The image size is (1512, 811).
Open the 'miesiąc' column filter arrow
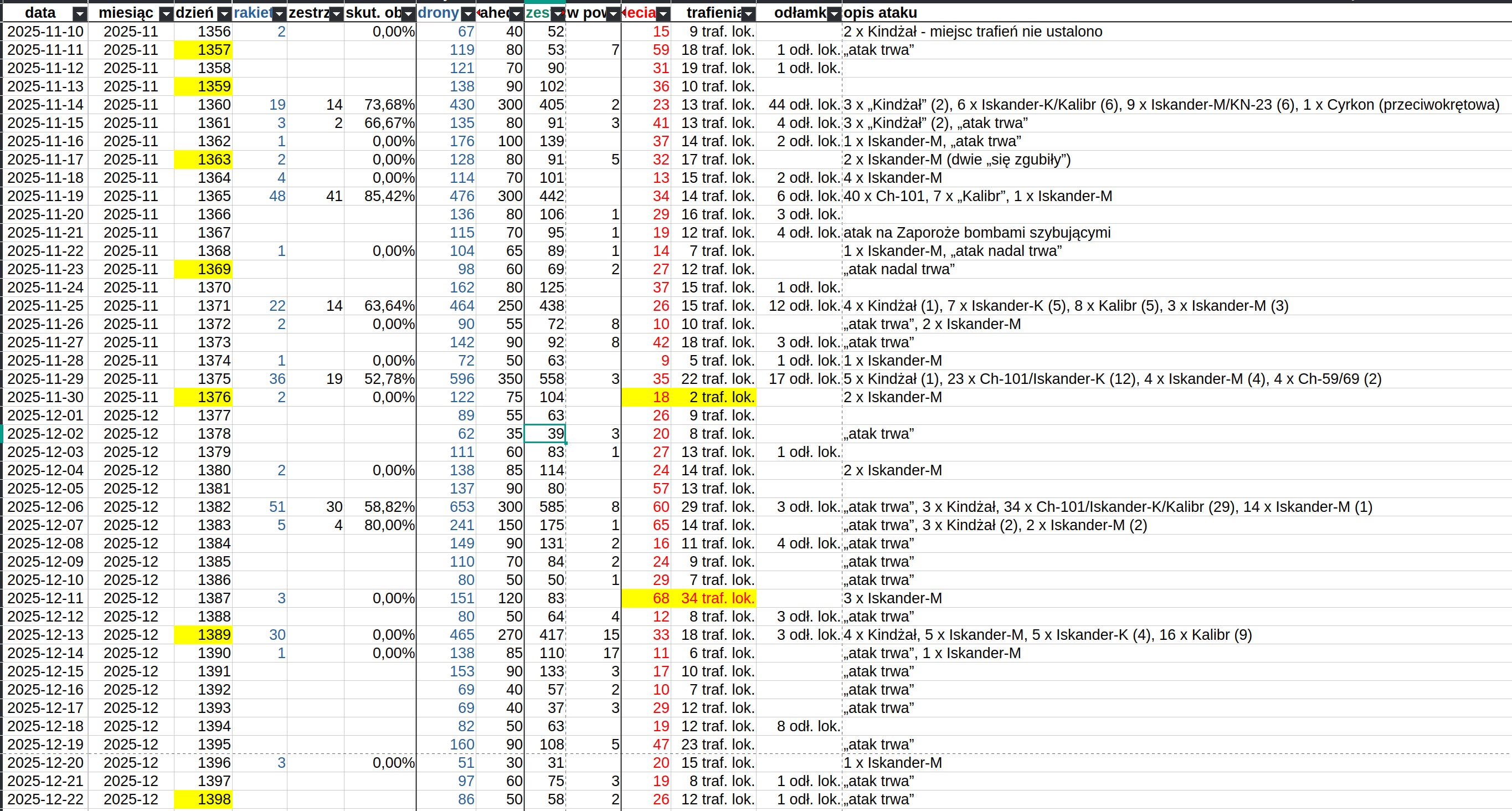166,14
